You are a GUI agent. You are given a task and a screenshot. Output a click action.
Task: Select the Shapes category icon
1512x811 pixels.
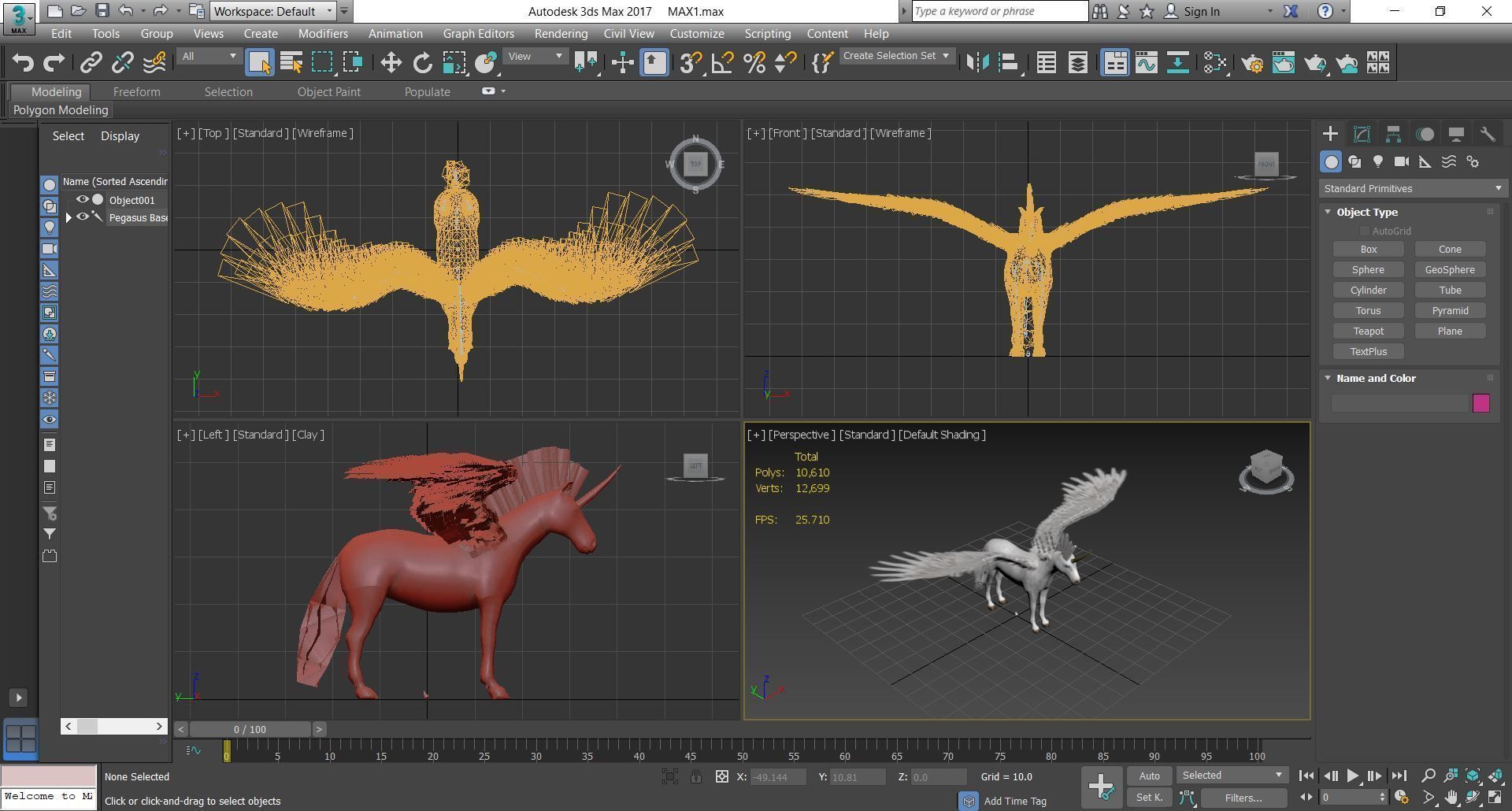[x=1354, y=161]
